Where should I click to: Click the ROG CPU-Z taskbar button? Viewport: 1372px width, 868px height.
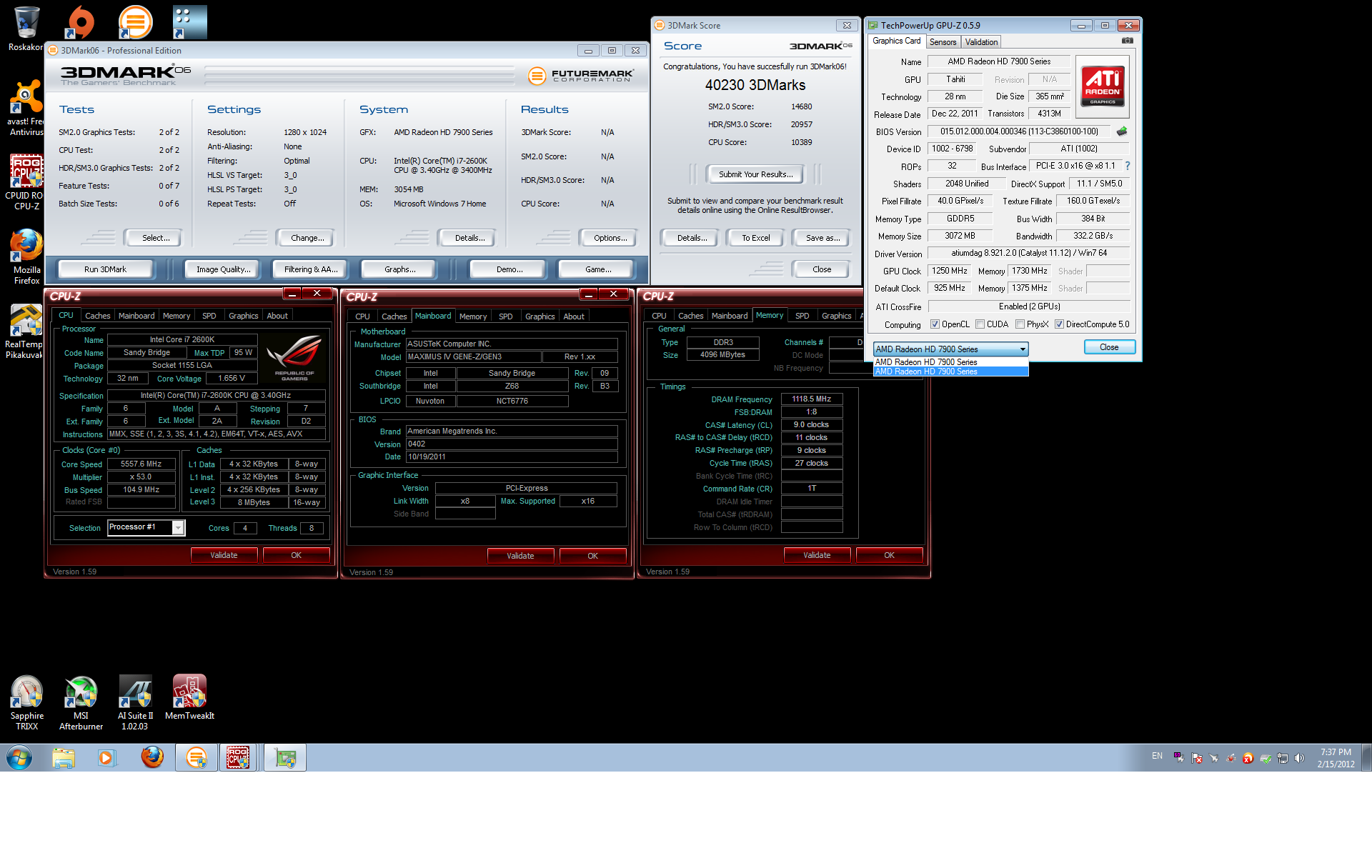click(238, 757)
